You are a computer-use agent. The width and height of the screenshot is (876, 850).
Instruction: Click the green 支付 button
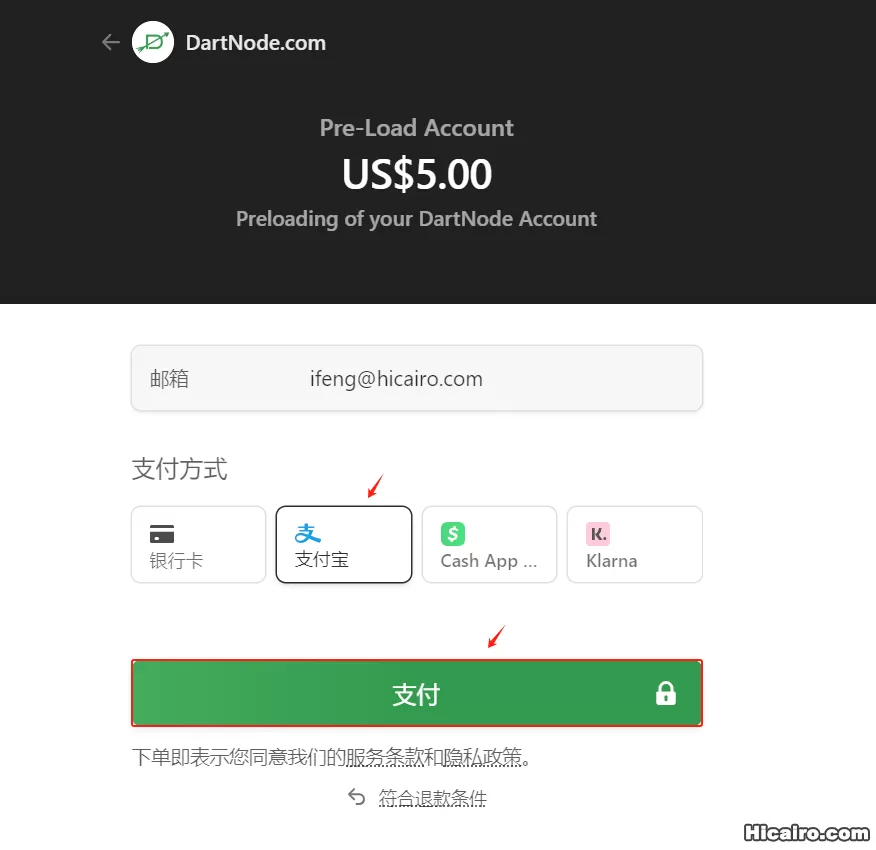coord(417,693)
